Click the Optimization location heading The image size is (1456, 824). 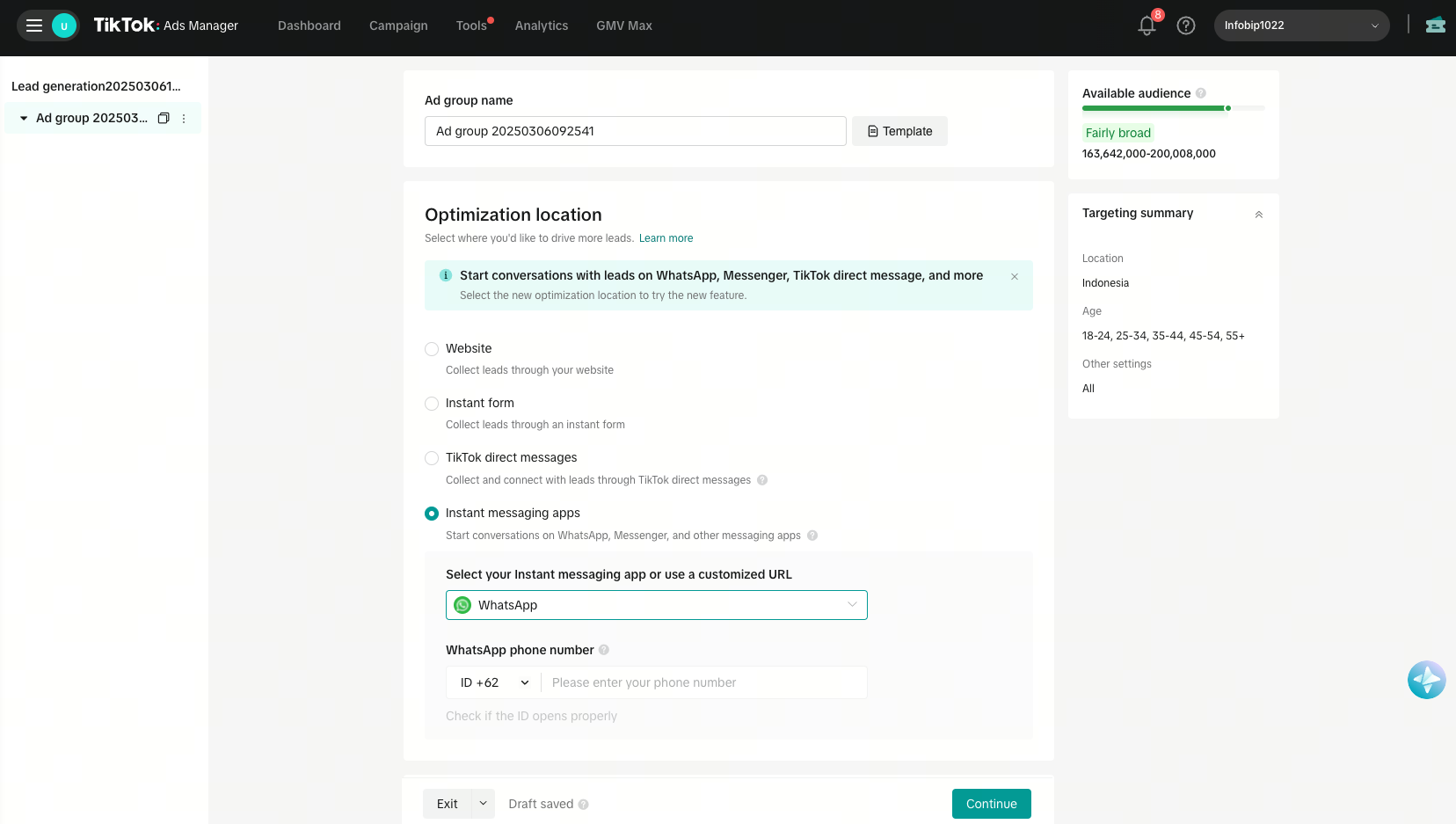513,215
